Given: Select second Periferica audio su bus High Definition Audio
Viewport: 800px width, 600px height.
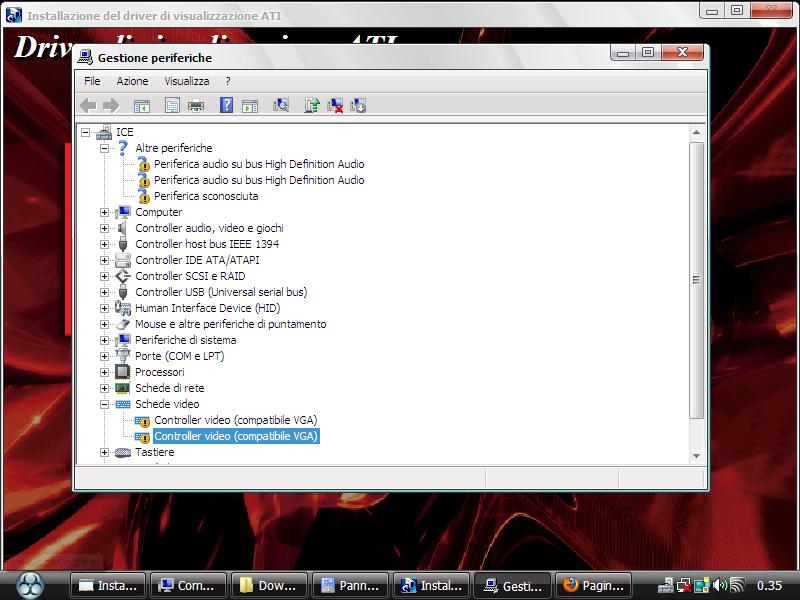Looking at the screenshot, I should tap(259, 180).
